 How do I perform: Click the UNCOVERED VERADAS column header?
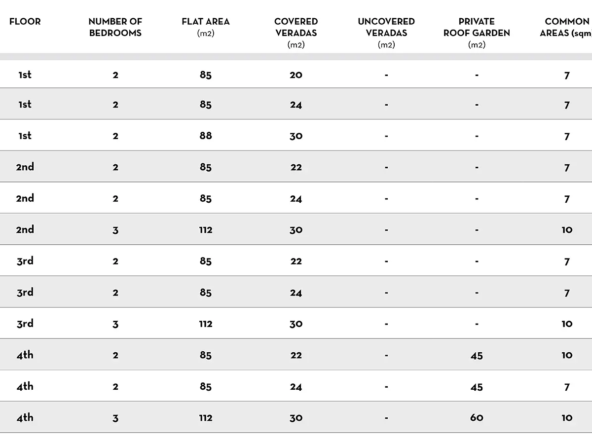click(386, 33)
